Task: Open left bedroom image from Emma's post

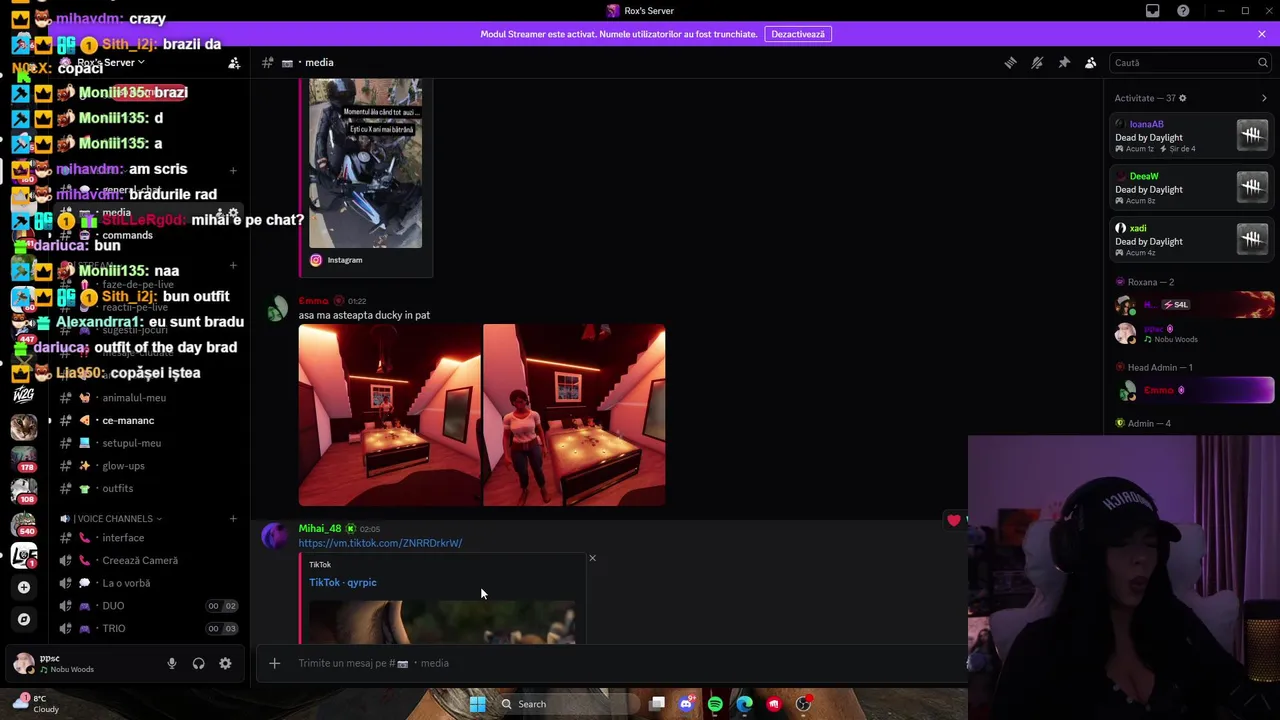Action: coord(389,415)
